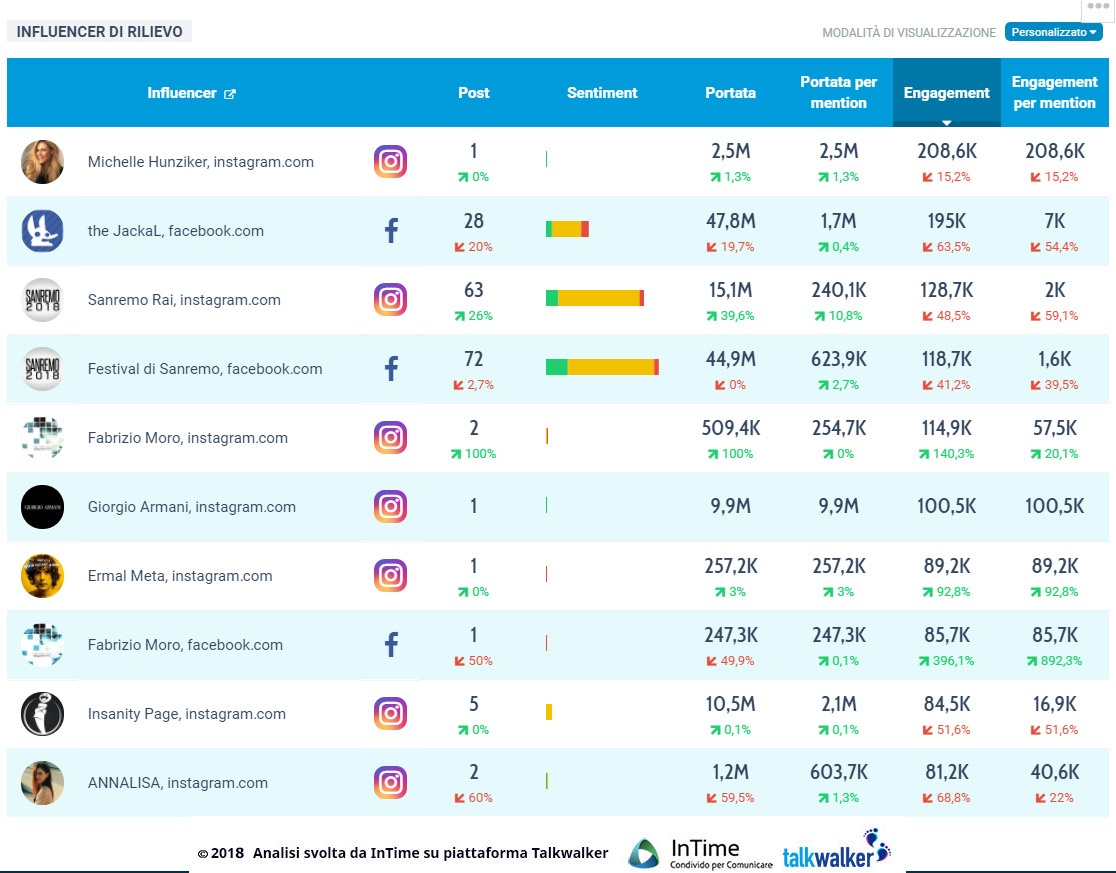
Task: Open Fabrizio Moro, facebook.com link
Action: [185, 645]
